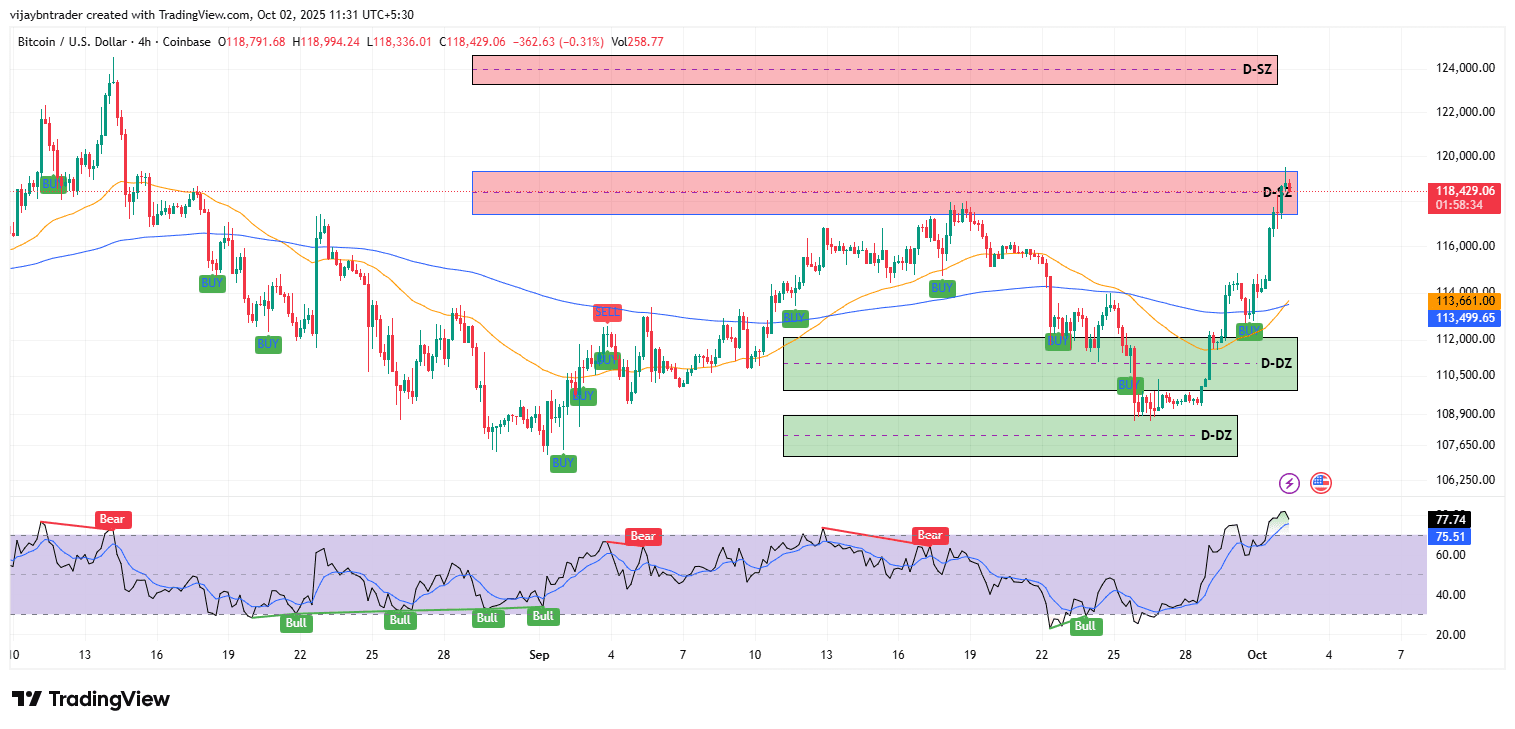The width and height of the screenshot is (1515, 729).
Task: Click the purple lightning event icon
Action: tap(1289, 484)
